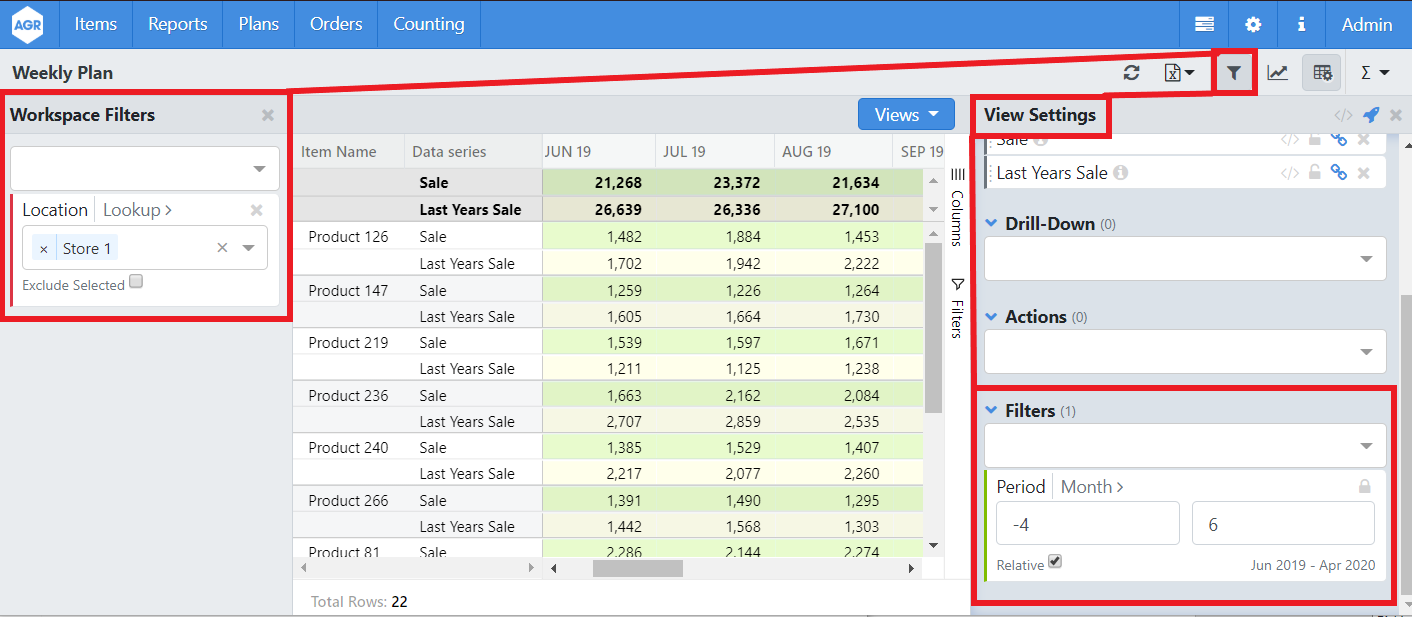Click the refresh icon in Weekly Plan toolbar
This screenshot has width=1412, height=617.
1131,73
